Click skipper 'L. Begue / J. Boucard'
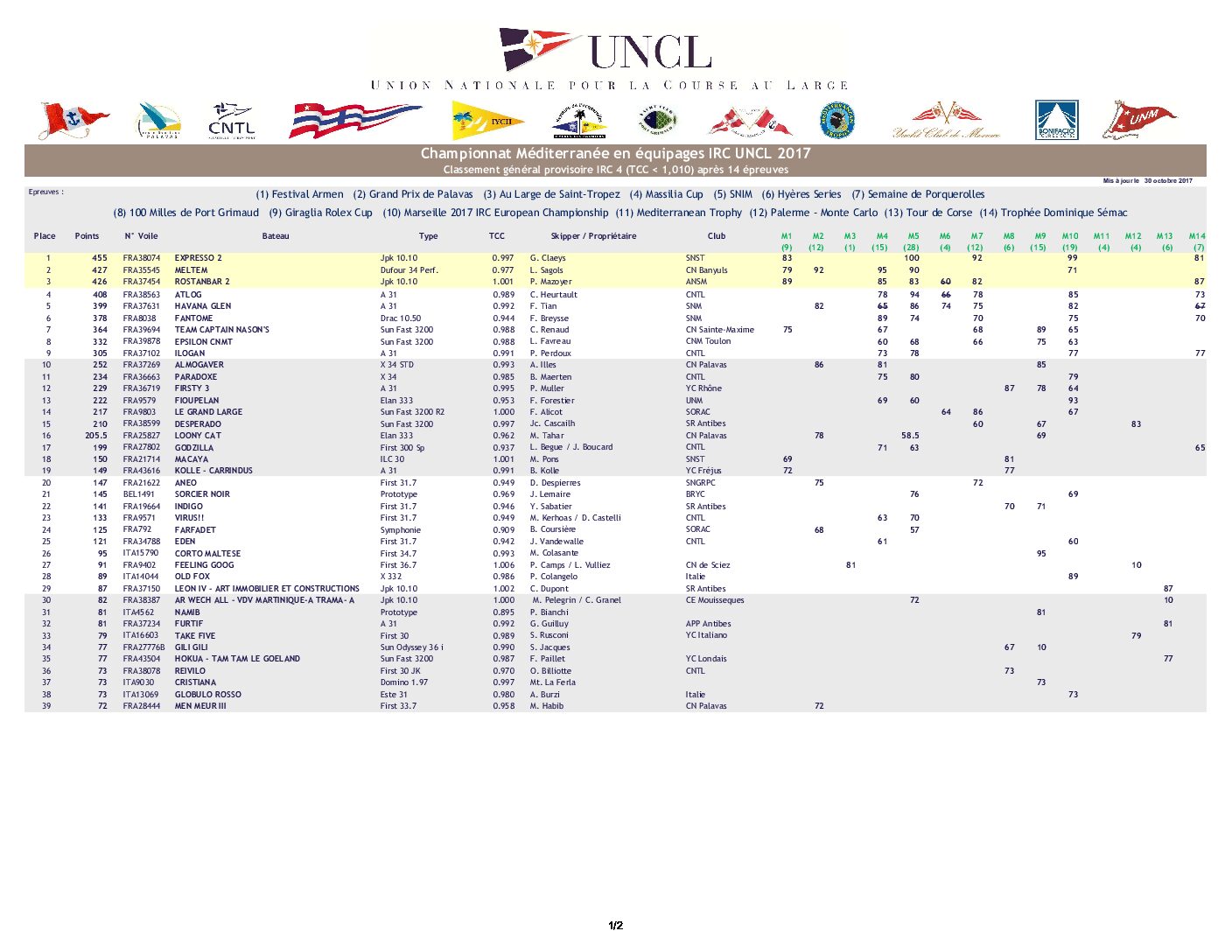 tap(571, 447)
